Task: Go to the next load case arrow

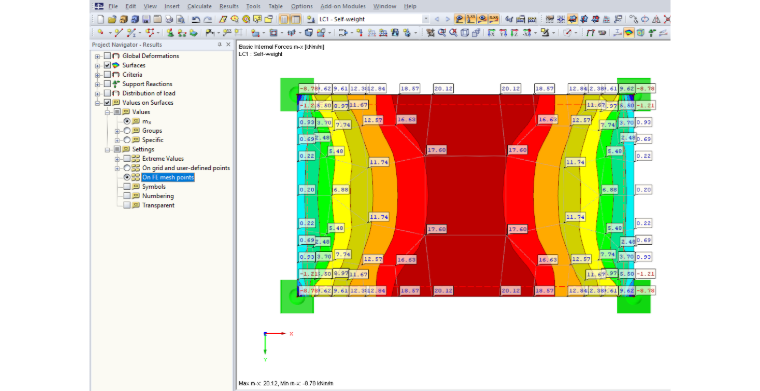Action: point(448,19)
